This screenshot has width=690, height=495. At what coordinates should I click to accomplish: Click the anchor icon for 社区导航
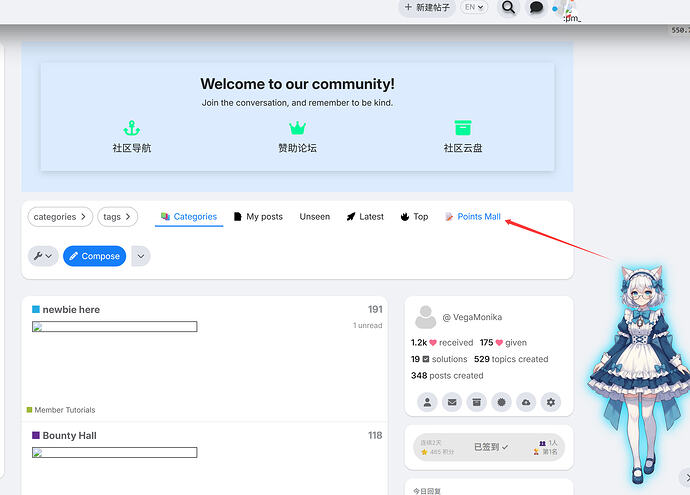(x=132, y=128)
